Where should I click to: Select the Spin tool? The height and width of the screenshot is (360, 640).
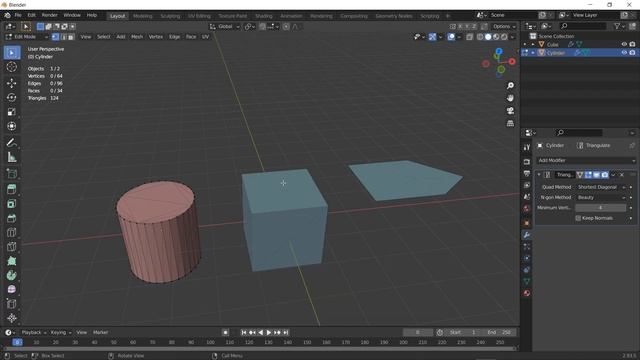(12, 275)
